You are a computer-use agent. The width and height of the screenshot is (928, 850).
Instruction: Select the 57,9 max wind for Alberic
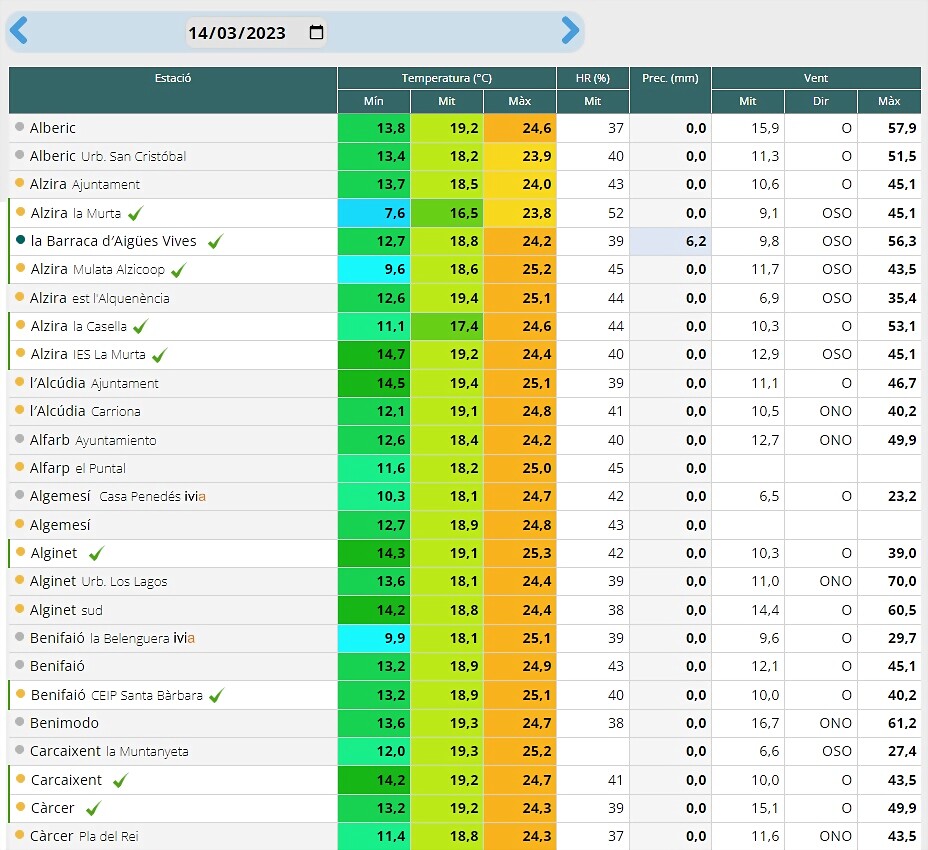[889, 128]
